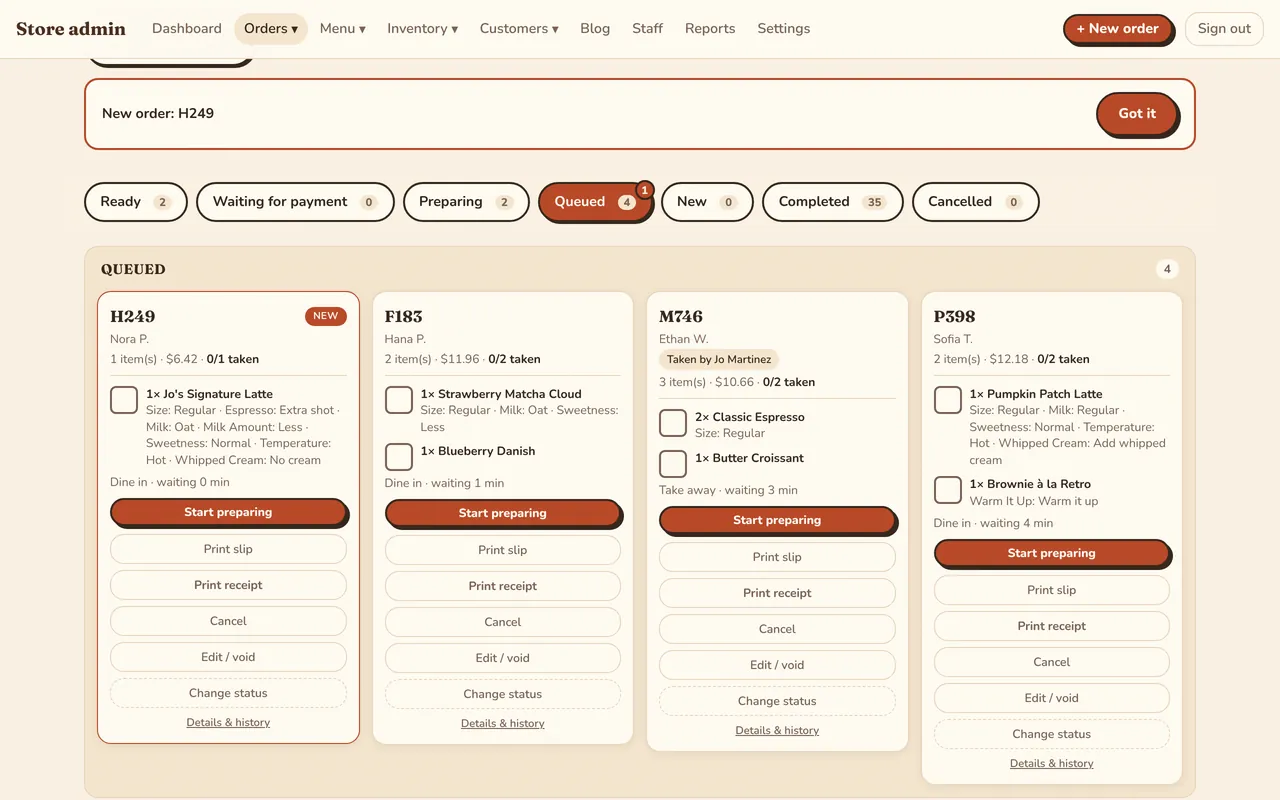This screenshot has height=800, width=1280.
Task: Select the Completed orders tab
Action: [832, 202]
